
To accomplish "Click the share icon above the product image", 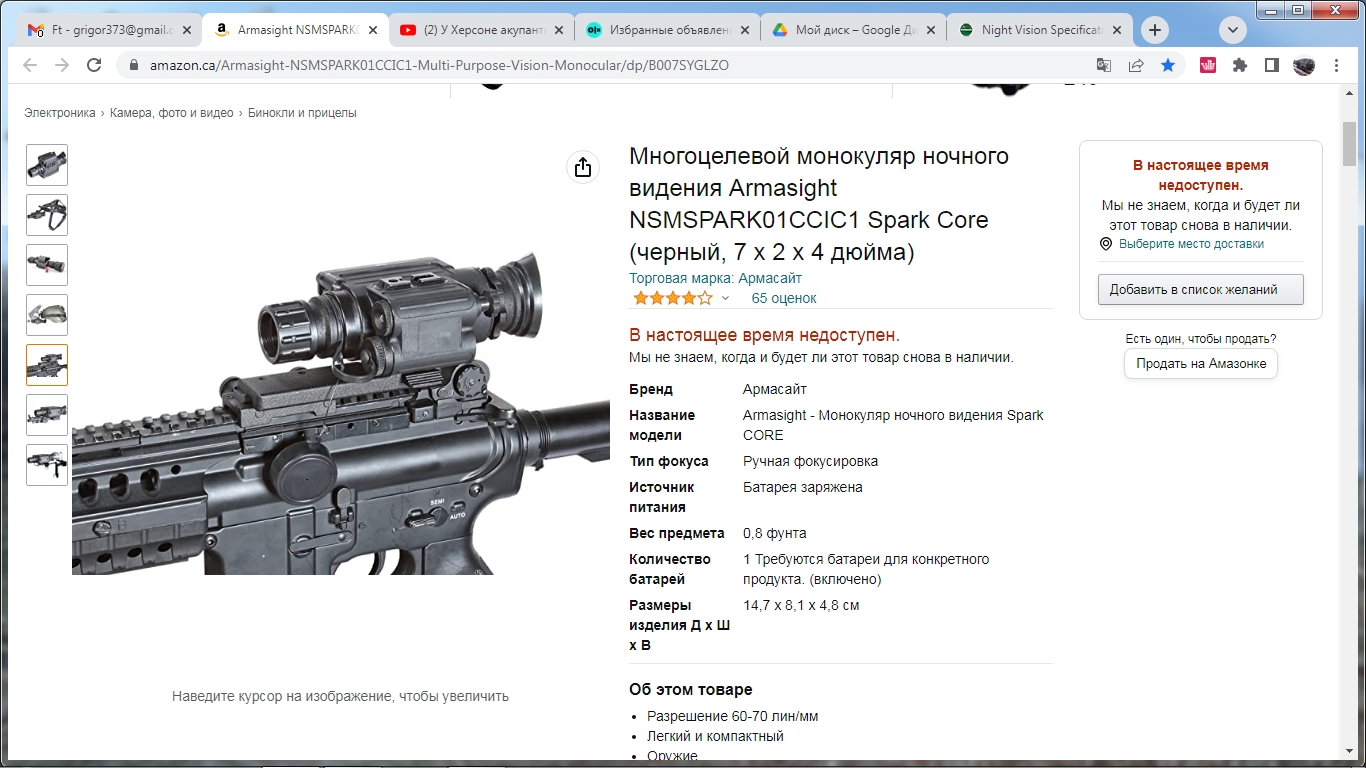I will (x=583, y=167).
